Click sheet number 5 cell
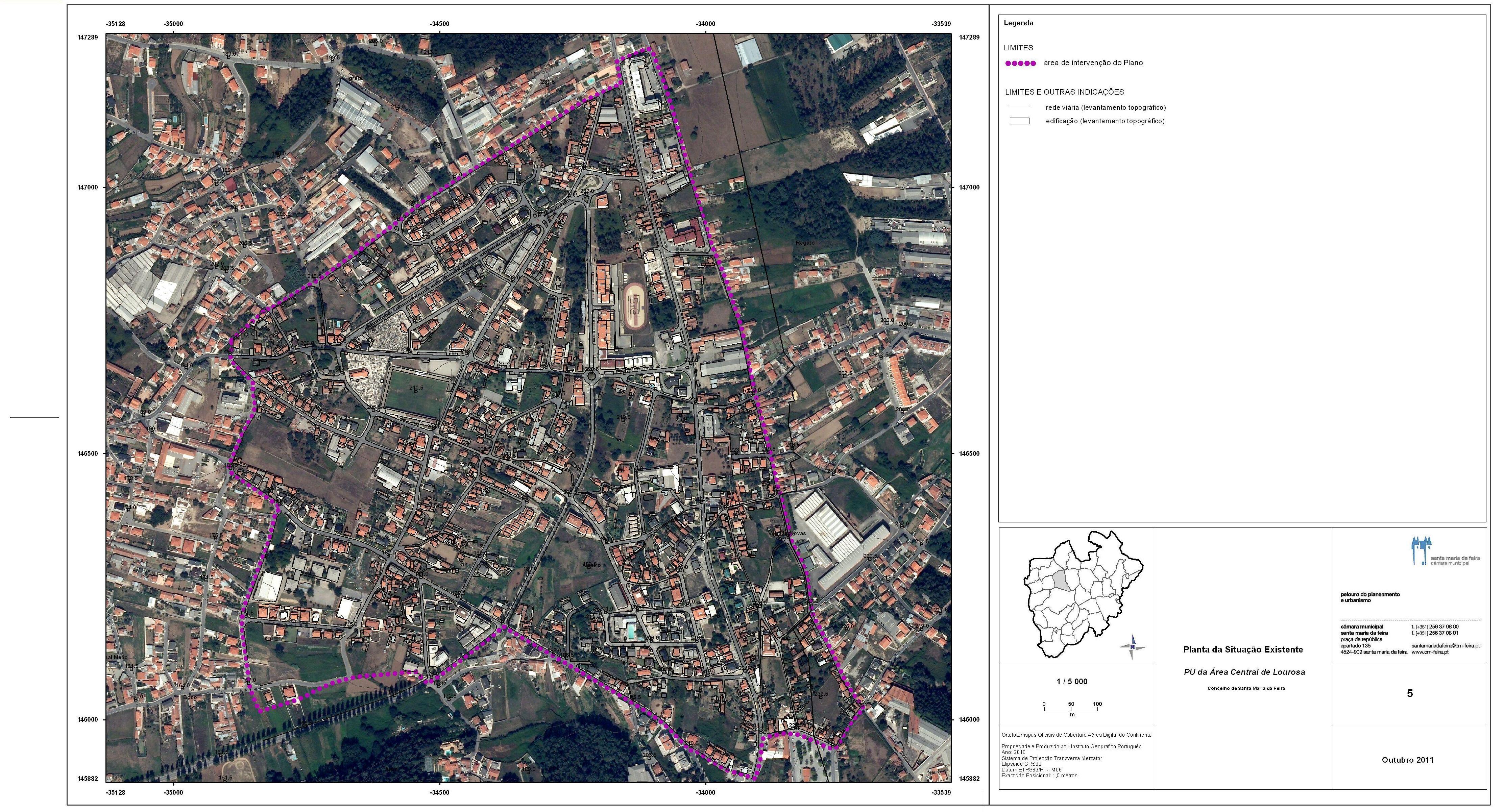The height and width of the screenshot is (812, 1504). 1409,693
